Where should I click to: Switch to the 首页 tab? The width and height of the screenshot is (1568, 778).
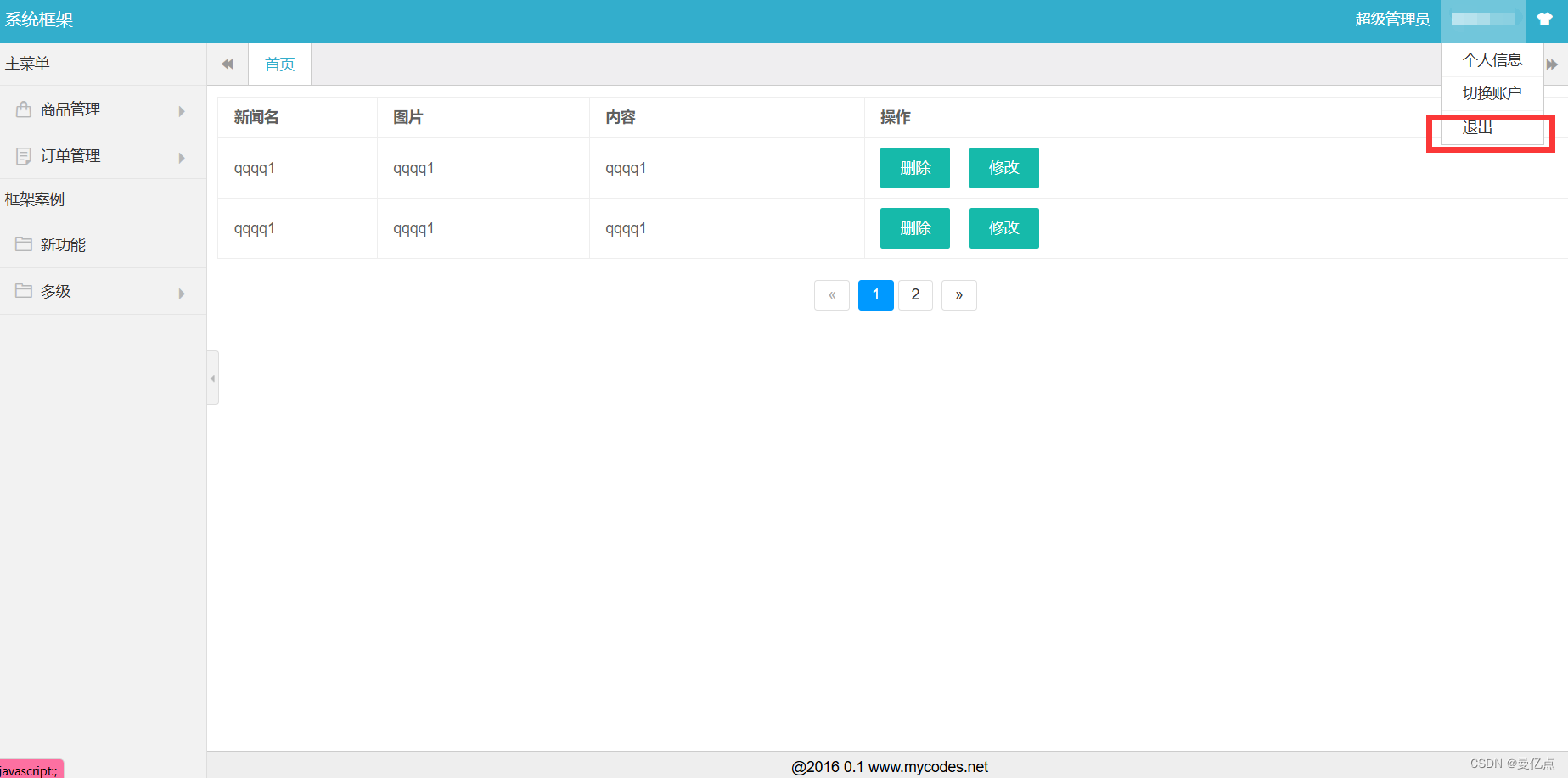280,64
